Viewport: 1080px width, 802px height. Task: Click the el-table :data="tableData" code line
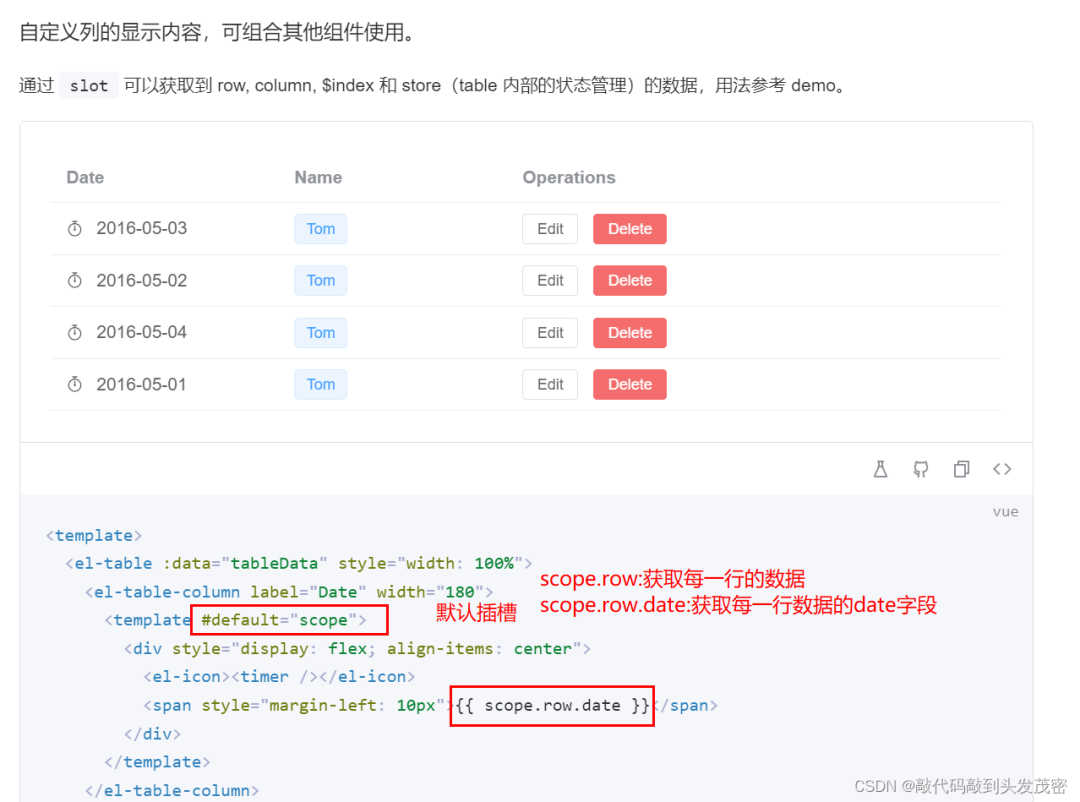[x=298, y=564]
